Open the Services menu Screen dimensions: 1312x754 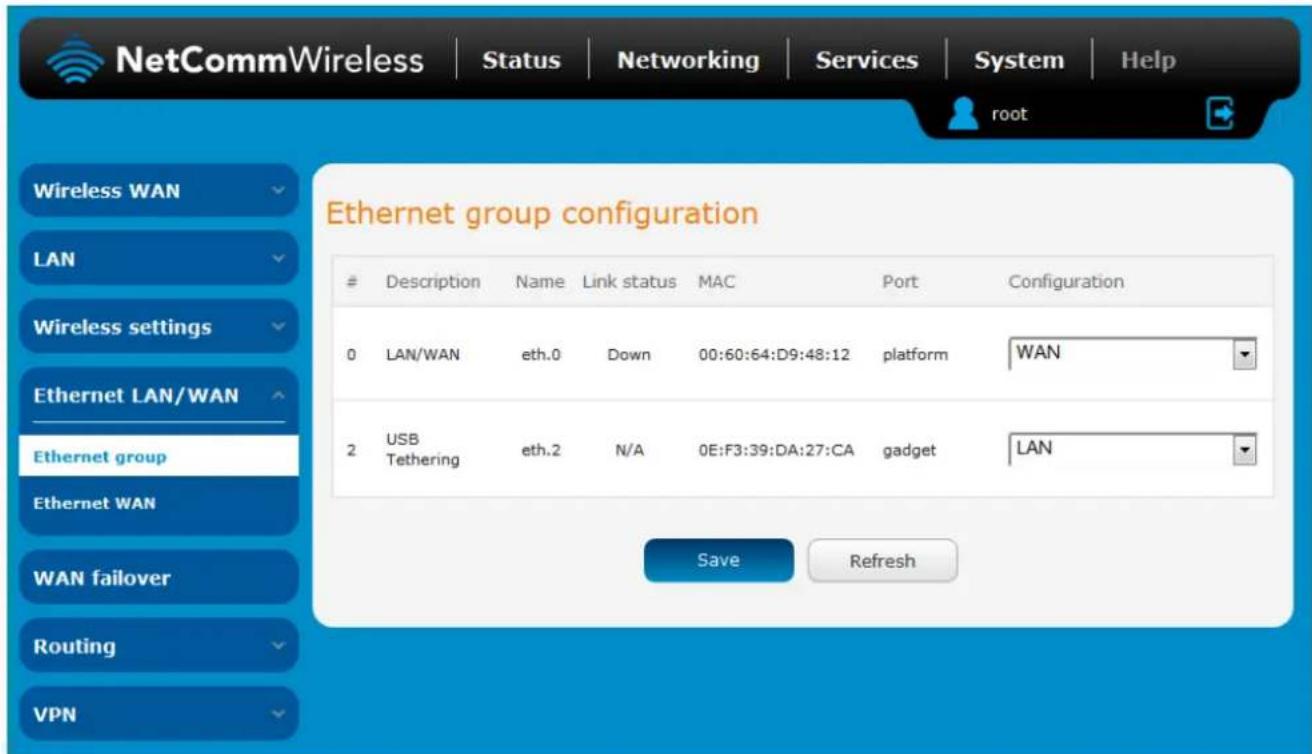point(866,60)
